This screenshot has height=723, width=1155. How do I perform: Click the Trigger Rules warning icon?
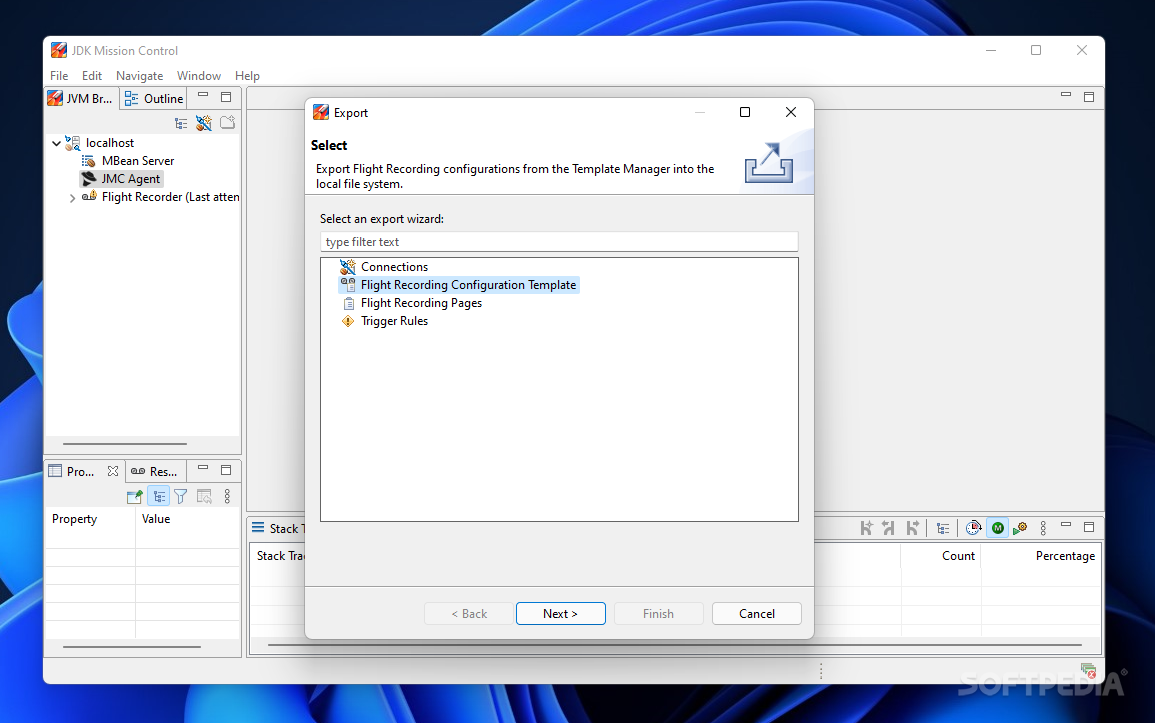click(348, 321)
